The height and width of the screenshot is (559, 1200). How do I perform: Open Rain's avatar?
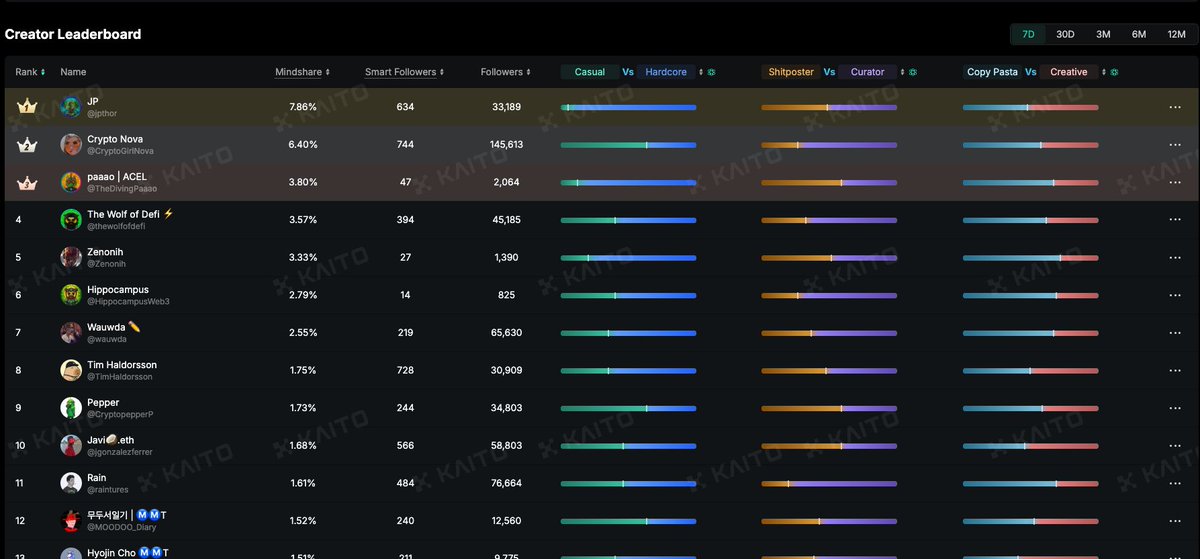[x=71, y=483]
